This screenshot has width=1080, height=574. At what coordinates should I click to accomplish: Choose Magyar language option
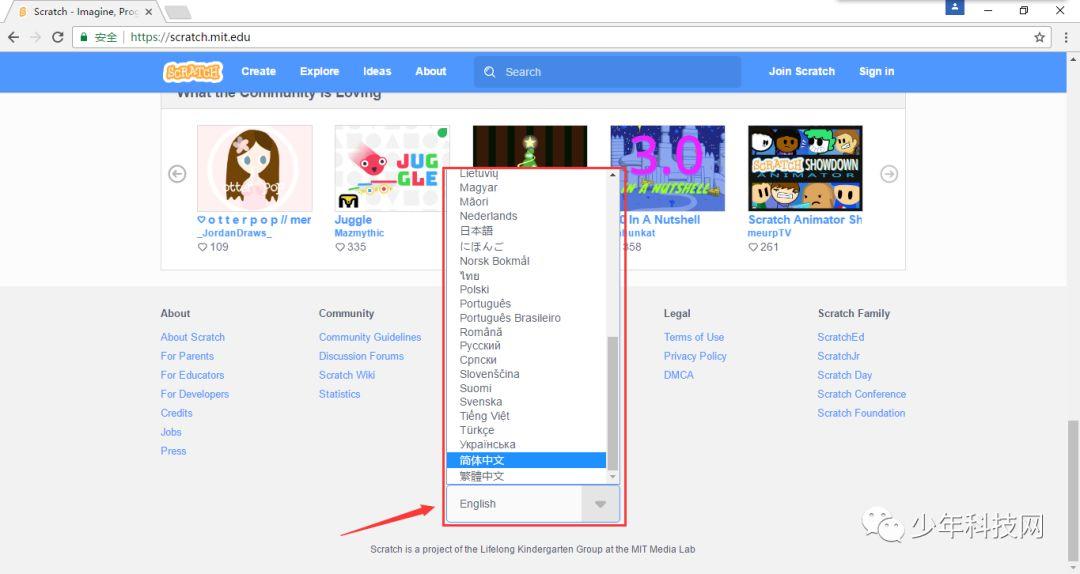526,187
